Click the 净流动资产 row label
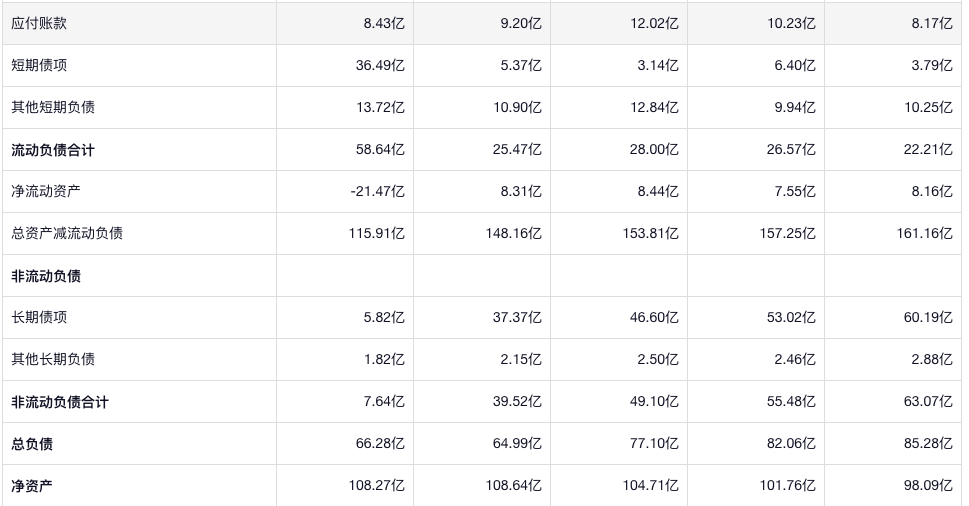969x506 pixels. click(x=46, y=192)
